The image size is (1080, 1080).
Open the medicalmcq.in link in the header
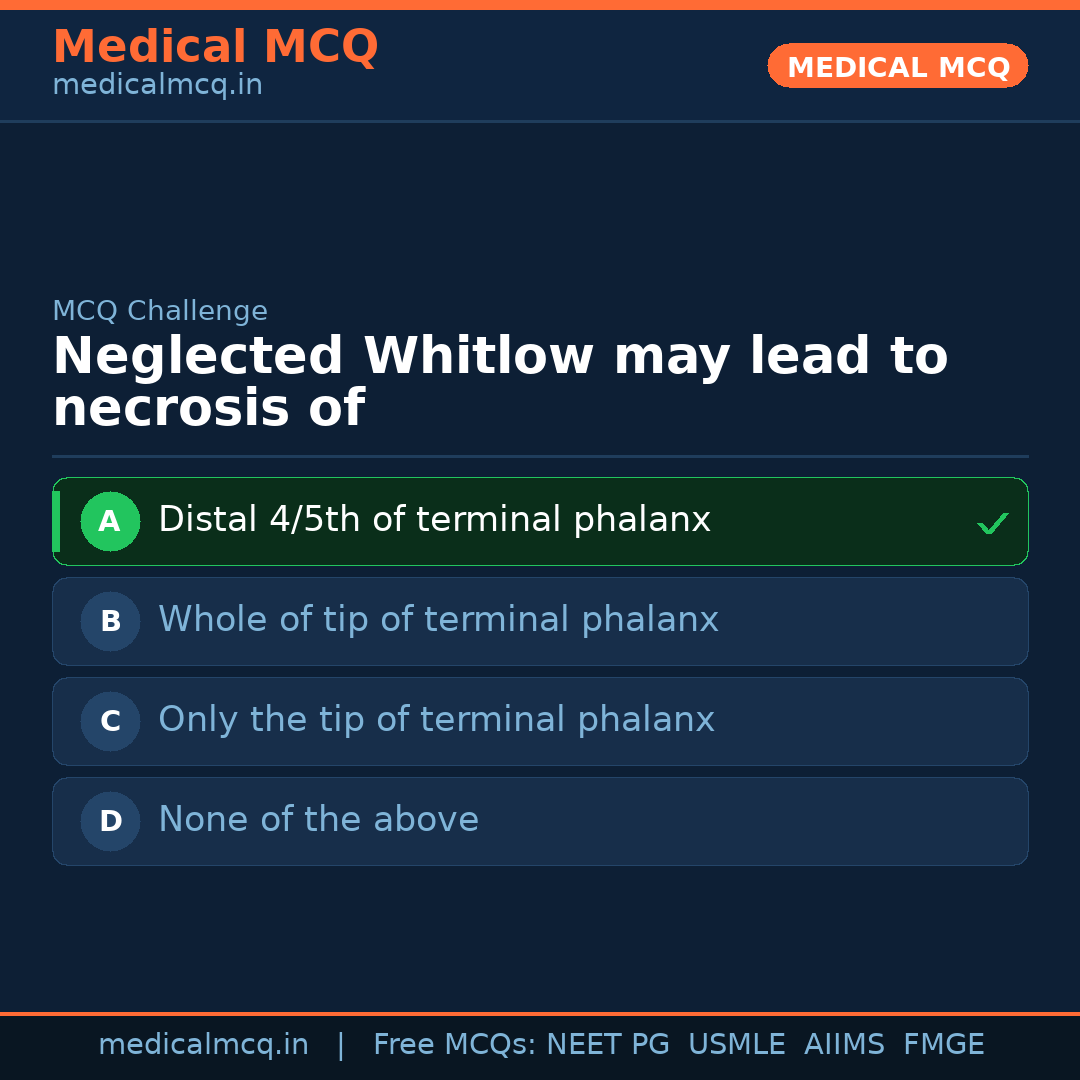coord(157,85)
